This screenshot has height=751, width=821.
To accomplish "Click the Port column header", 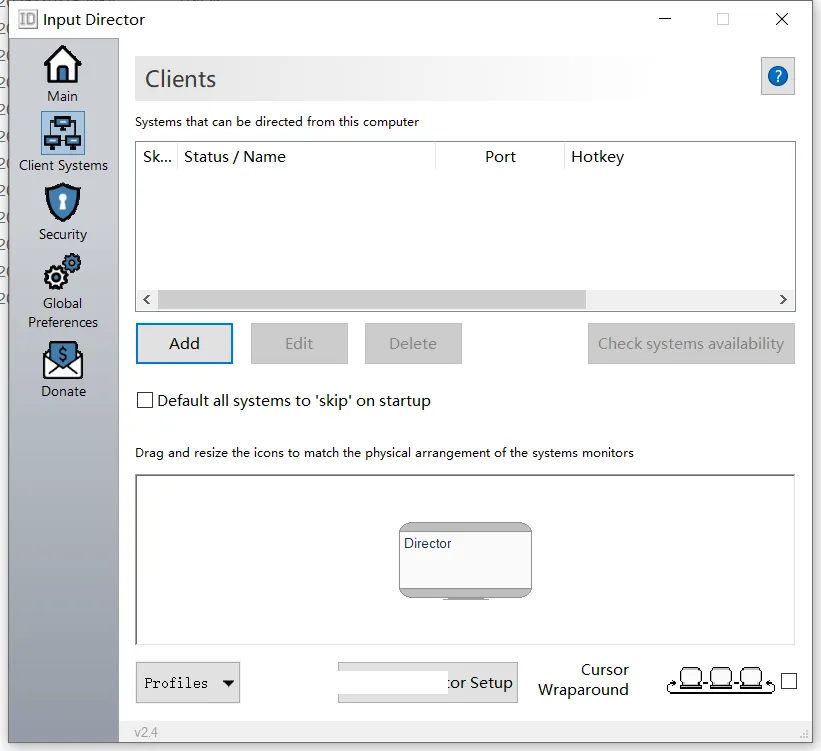I will click(500, 157).
